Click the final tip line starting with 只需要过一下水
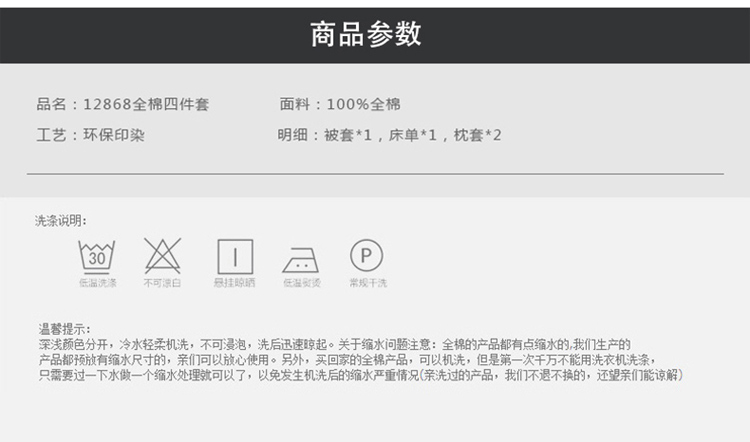 pos(360,374)
